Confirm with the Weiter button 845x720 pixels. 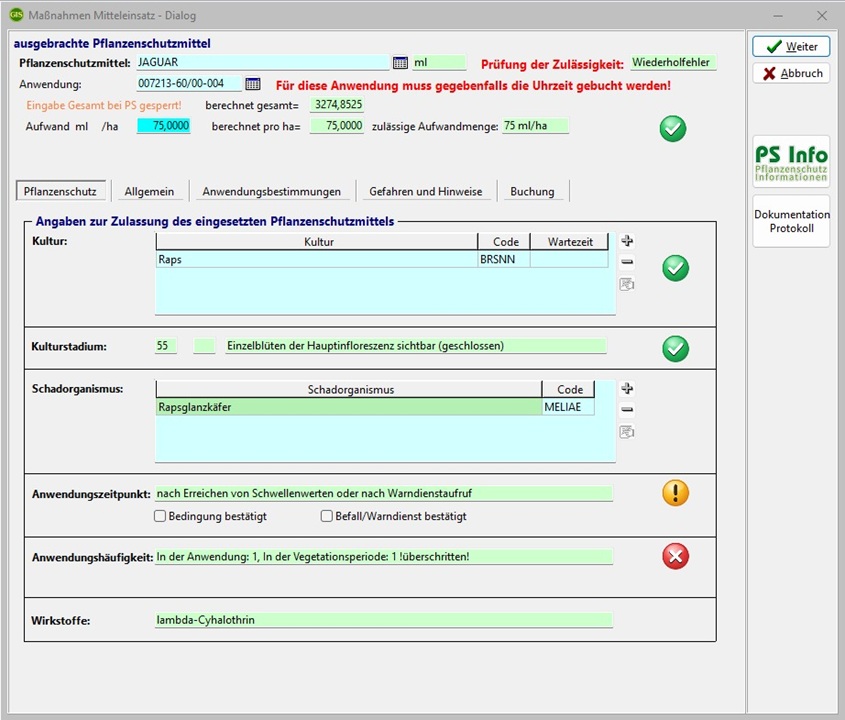click(x=791, y=46)
